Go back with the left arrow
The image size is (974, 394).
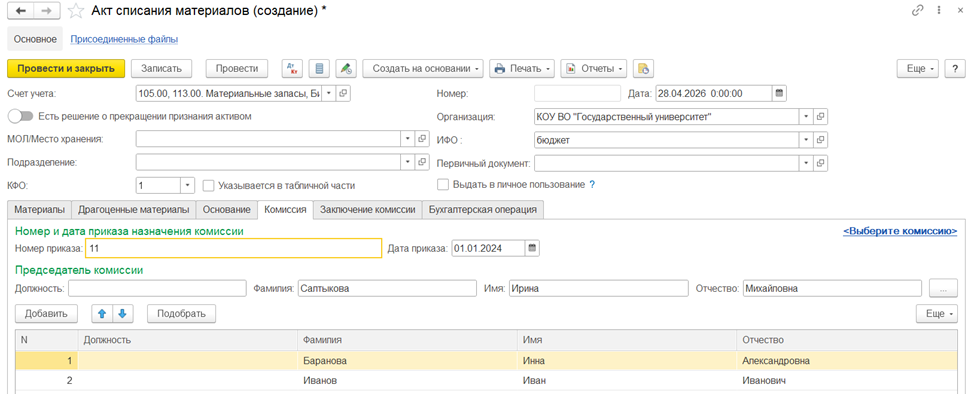coord(20,11)
